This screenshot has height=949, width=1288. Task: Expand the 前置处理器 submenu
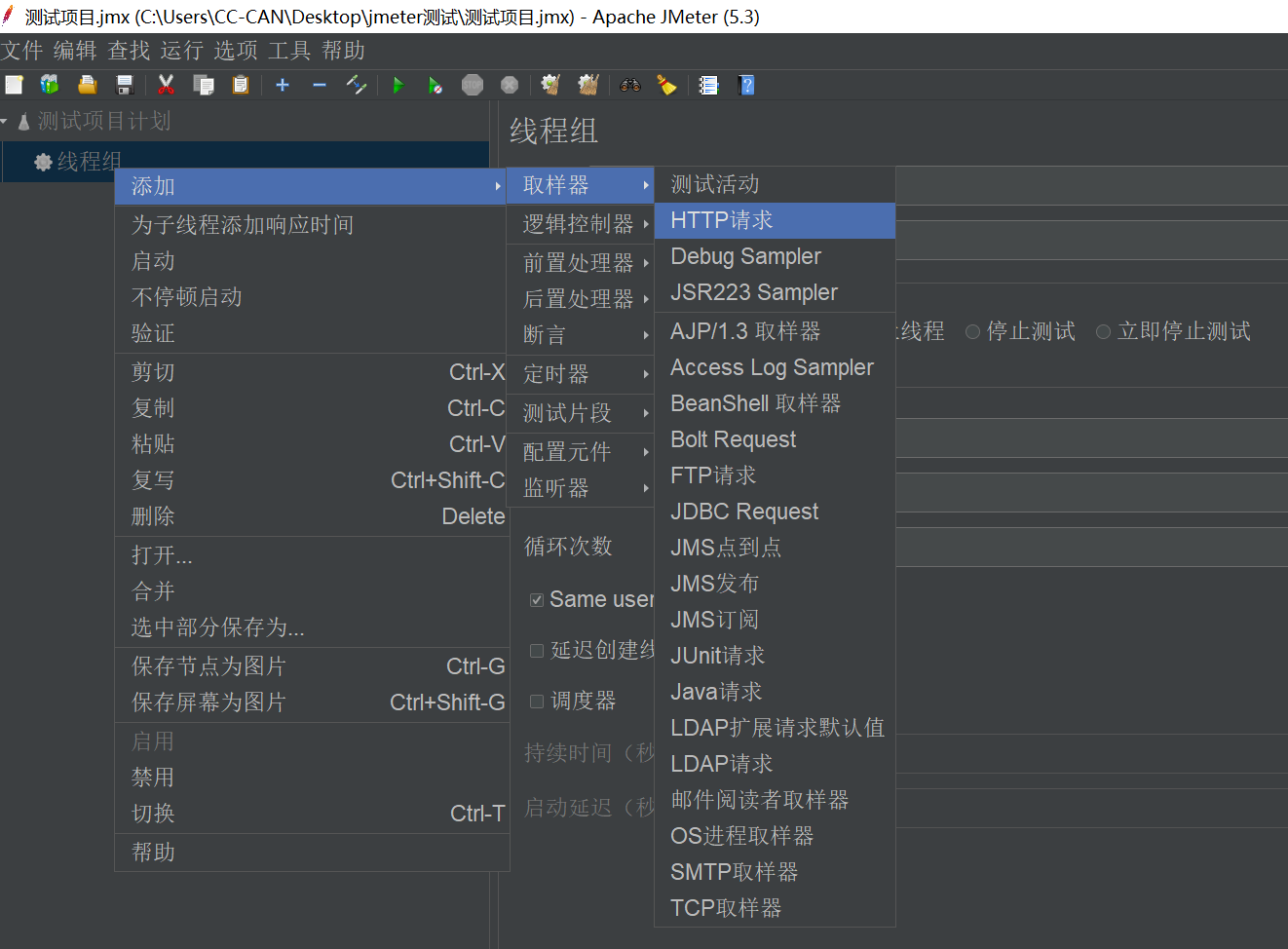[581, 263]
